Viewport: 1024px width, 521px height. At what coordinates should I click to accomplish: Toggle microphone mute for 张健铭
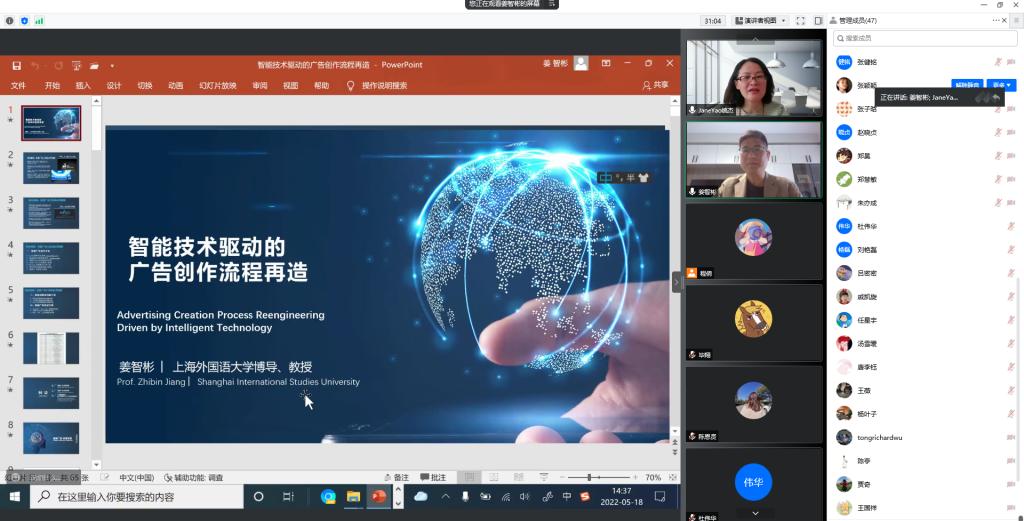pos(997,62)
